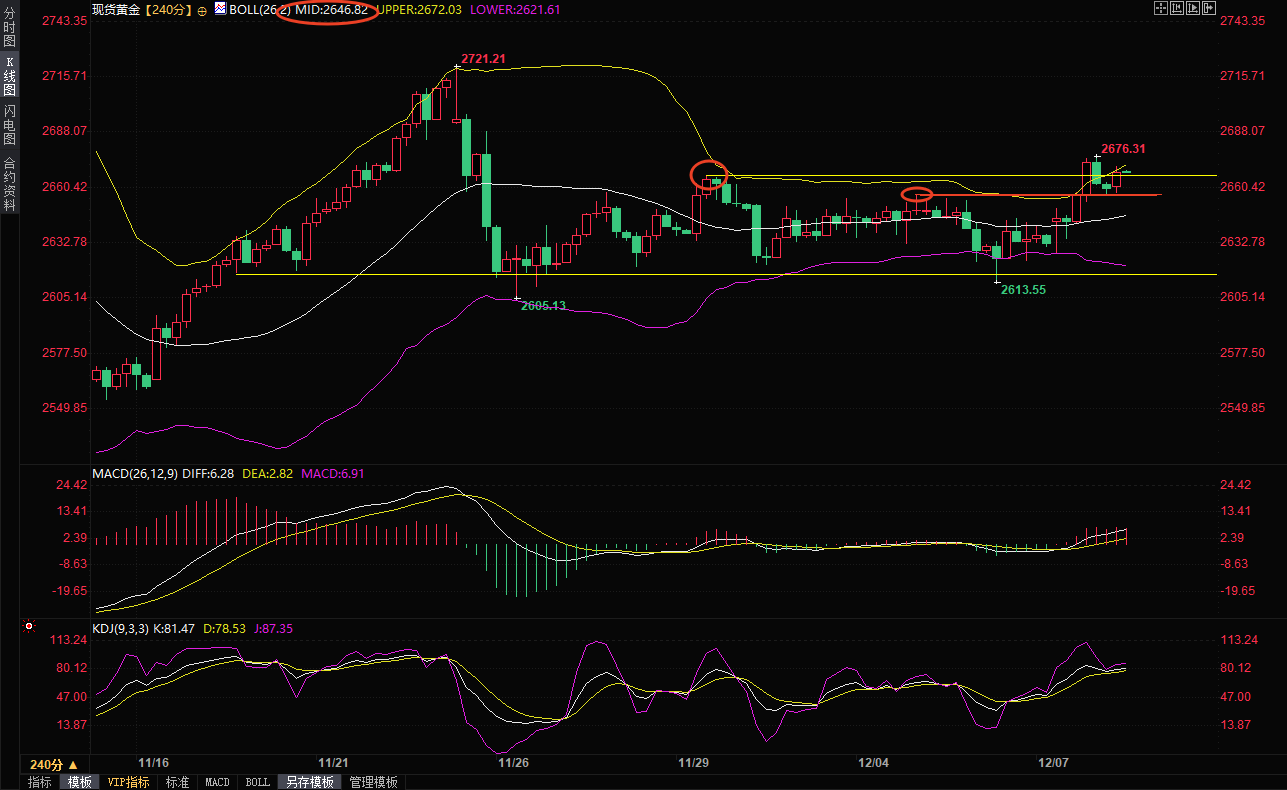Click the 另存模板 button
The width and height of the screenshot is (1287, 790).
coord(309,782)
